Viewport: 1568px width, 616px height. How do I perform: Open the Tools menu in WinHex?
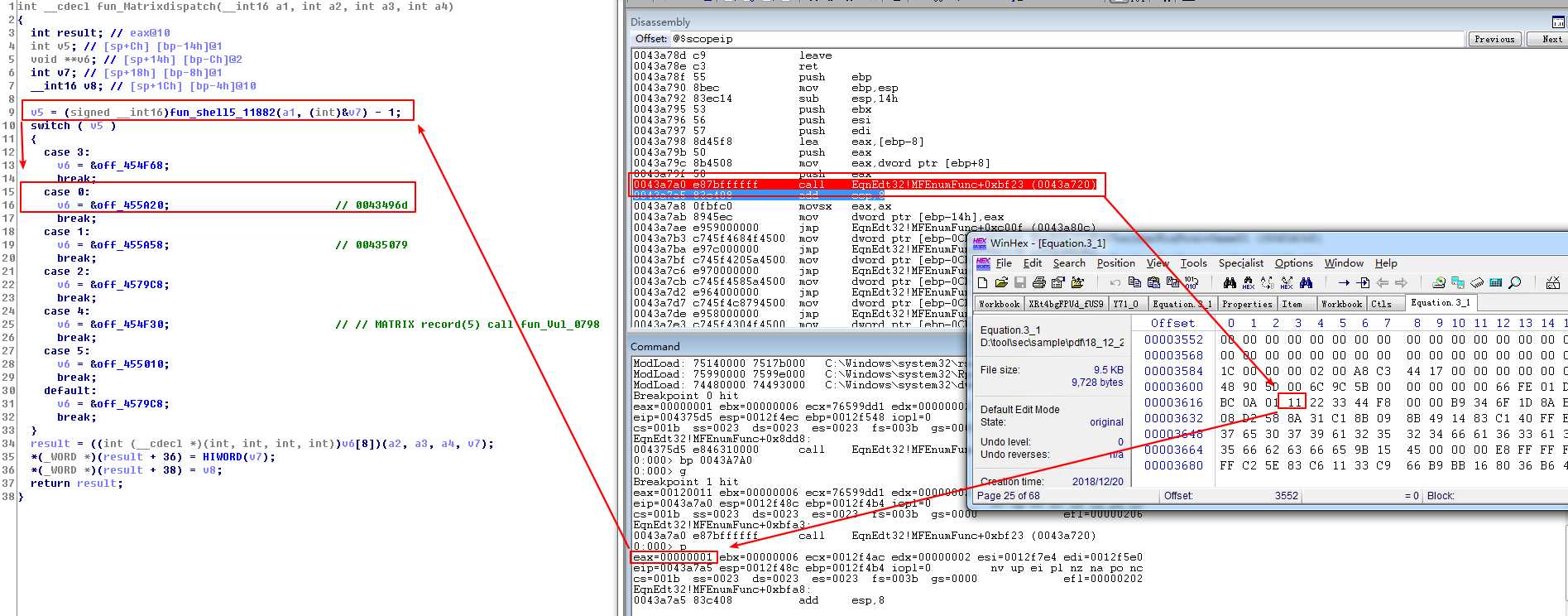pyautogui.click(x=1193, y=263)
